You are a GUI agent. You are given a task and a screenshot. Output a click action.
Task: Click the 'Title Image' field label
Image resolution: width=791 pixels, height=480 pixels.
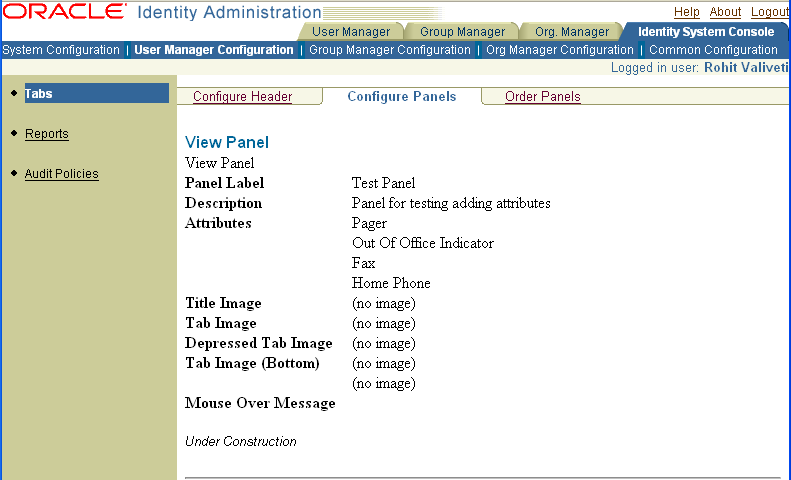click(x=223, y=303)
